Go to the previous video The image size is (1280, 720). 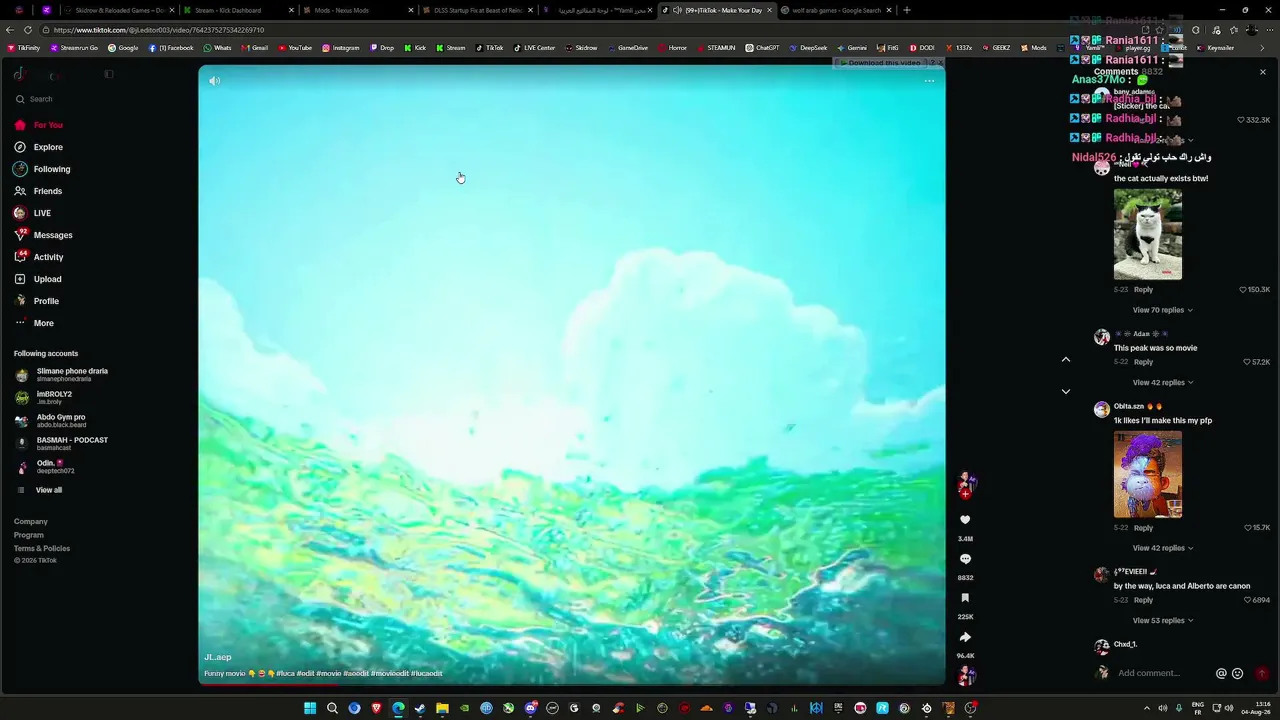click(x=1066, y=359)
